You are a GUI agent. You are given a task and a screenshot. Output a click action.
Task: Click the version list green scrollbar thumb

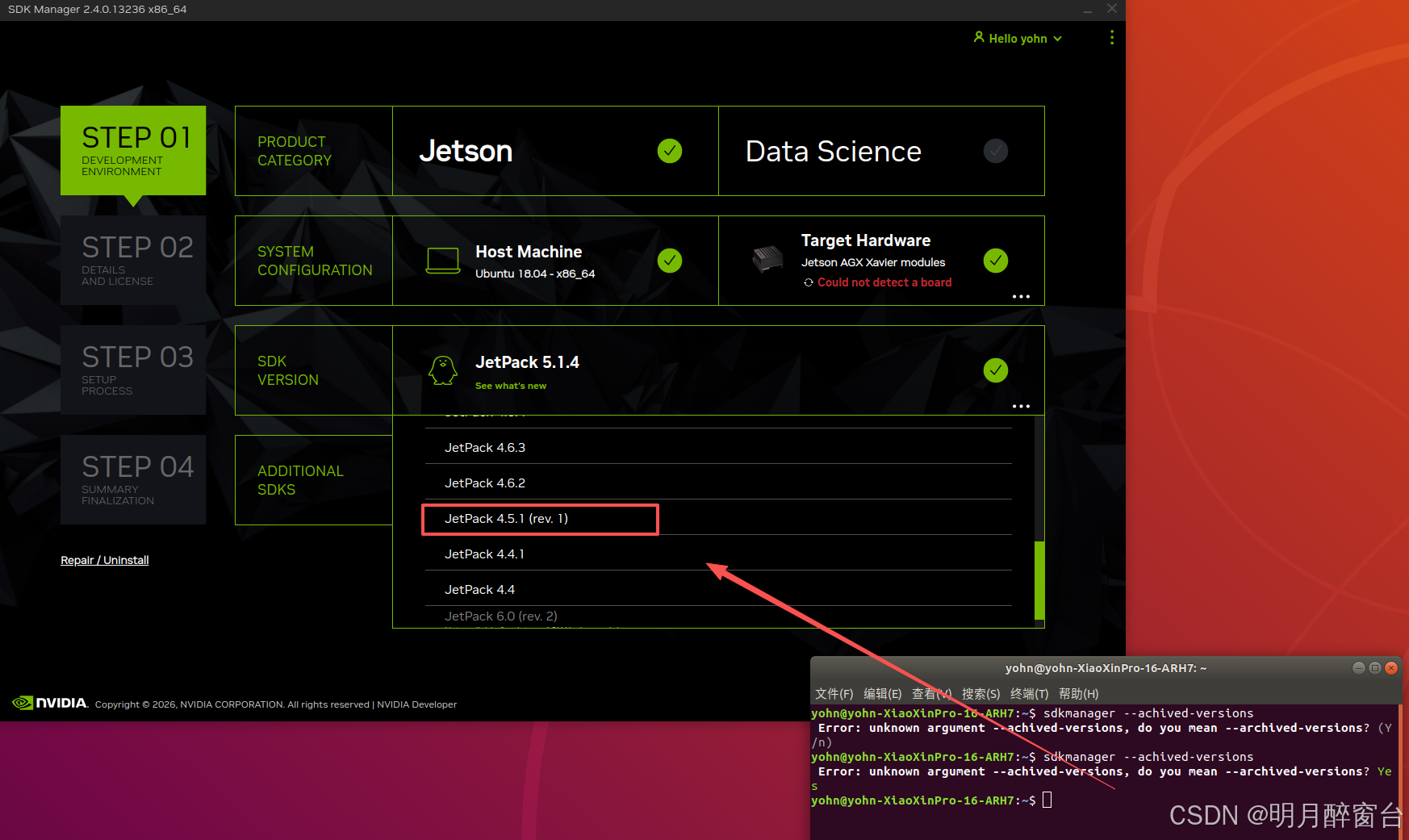[1039, 580]
